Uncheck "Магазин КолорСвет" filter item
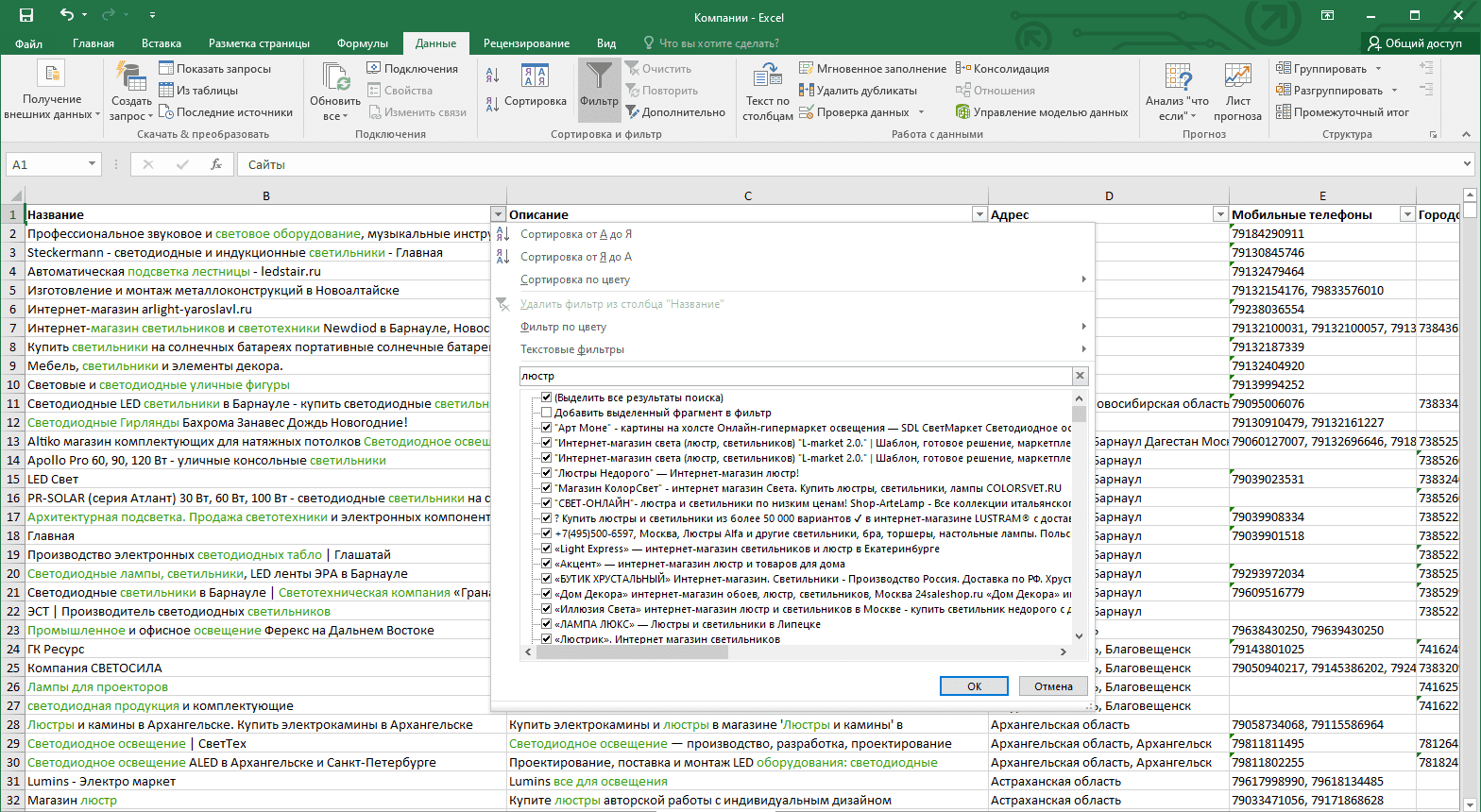The image size is (1481, 812). click(x=546, y=488)
